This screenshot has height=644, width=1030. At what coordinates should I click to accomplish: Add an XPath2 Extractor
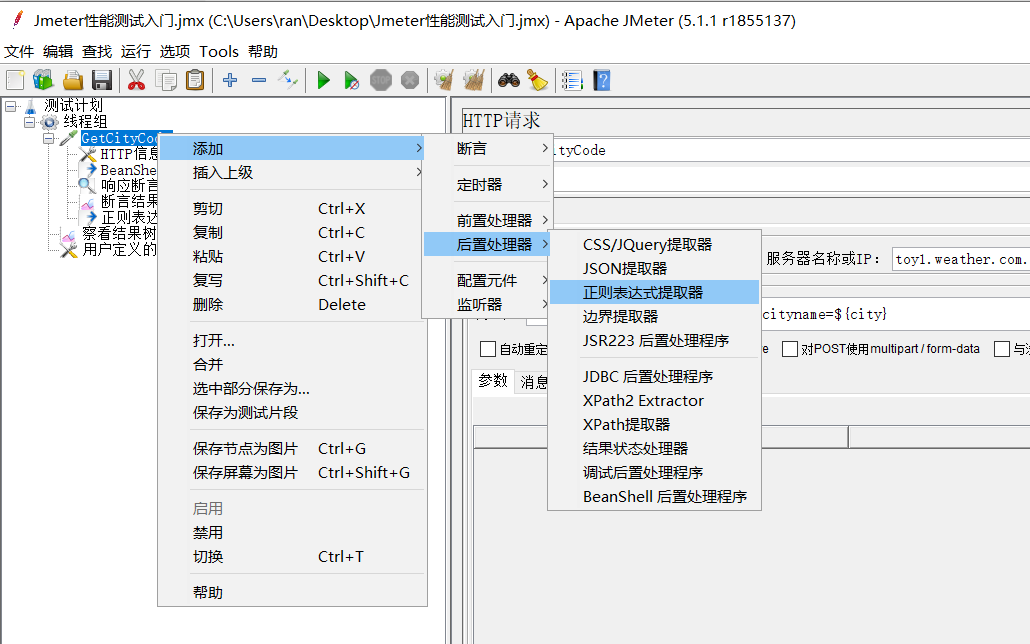click(654, 400)
